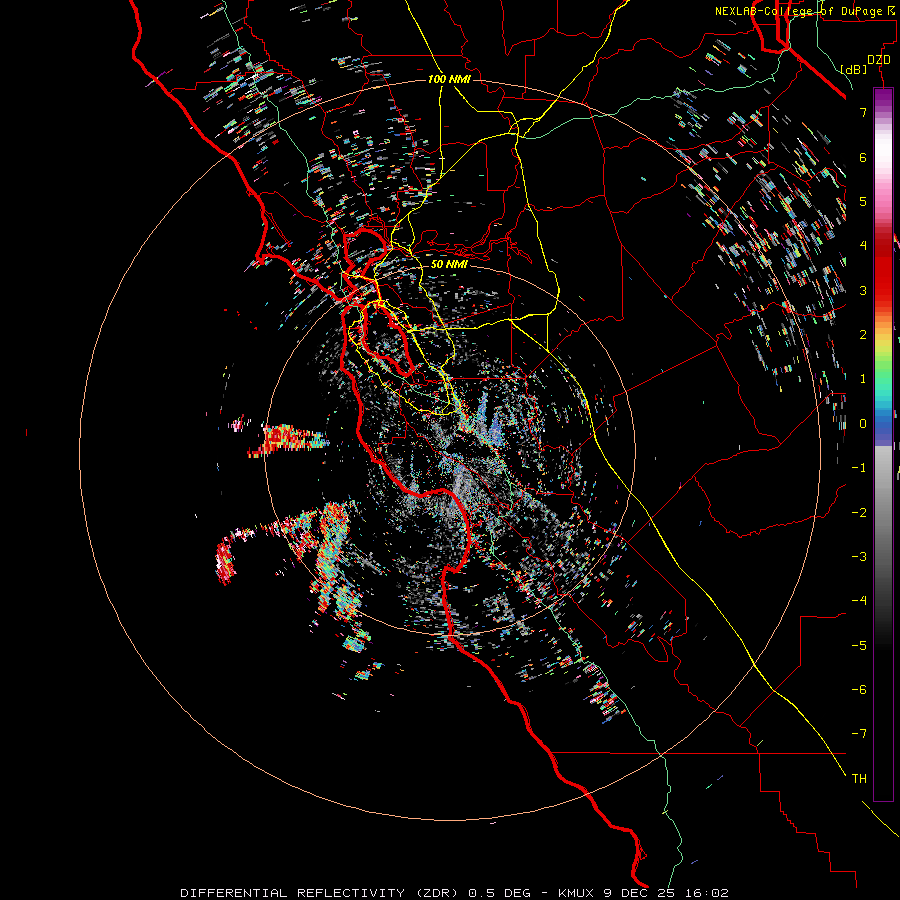Click the Differential Reflectivity caption at the bottom
Viewport: 900px width, 900px height.
click(454, 893)
